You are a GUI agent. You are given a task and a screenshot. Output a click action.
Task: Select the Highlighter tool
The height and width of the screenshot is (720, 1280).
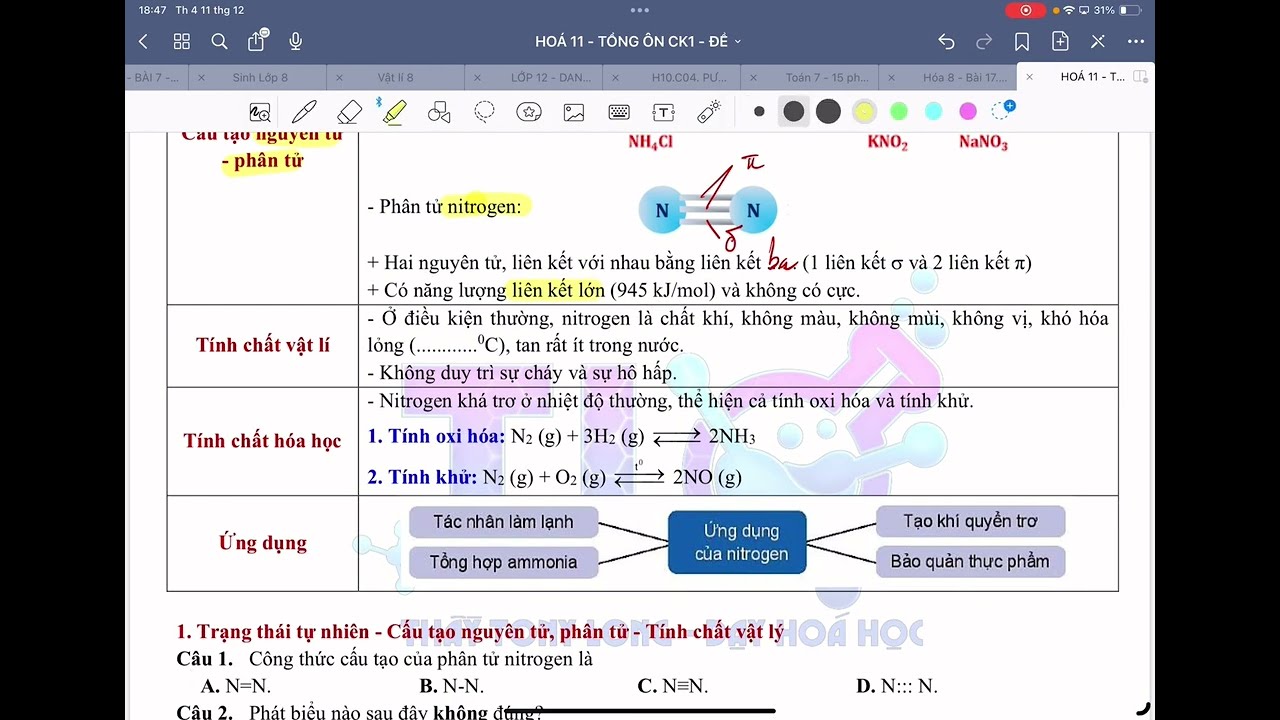(394, 112)
